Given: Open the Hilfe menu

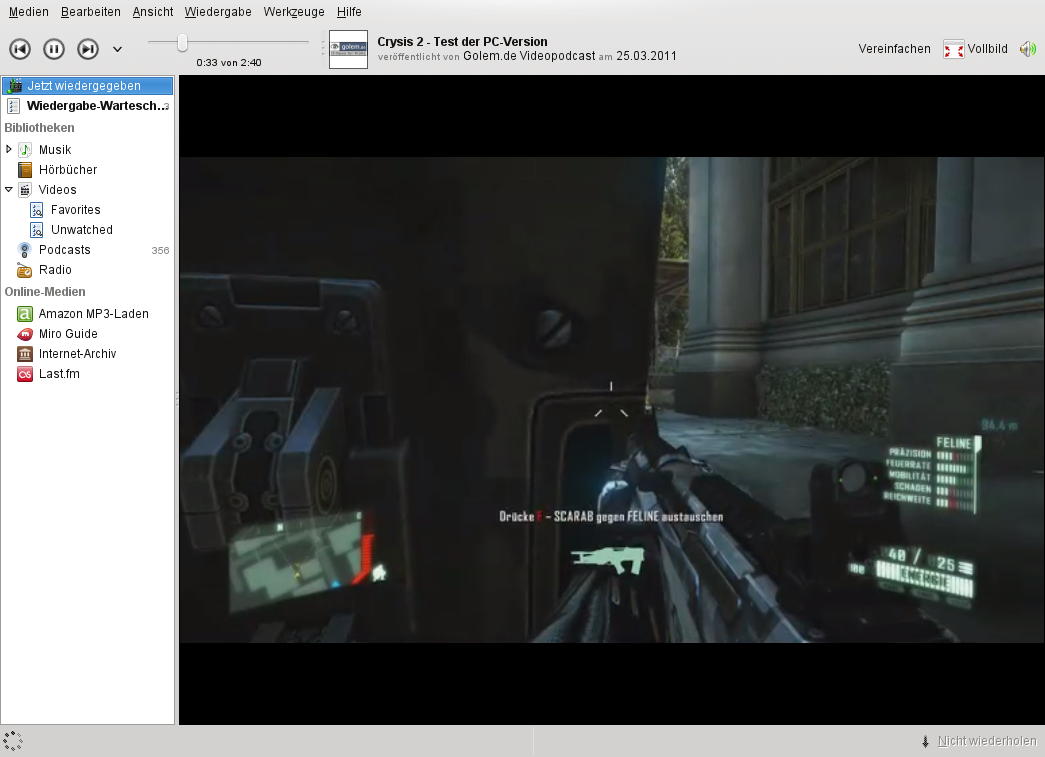Looking at the screenshot, I should 349,11.
